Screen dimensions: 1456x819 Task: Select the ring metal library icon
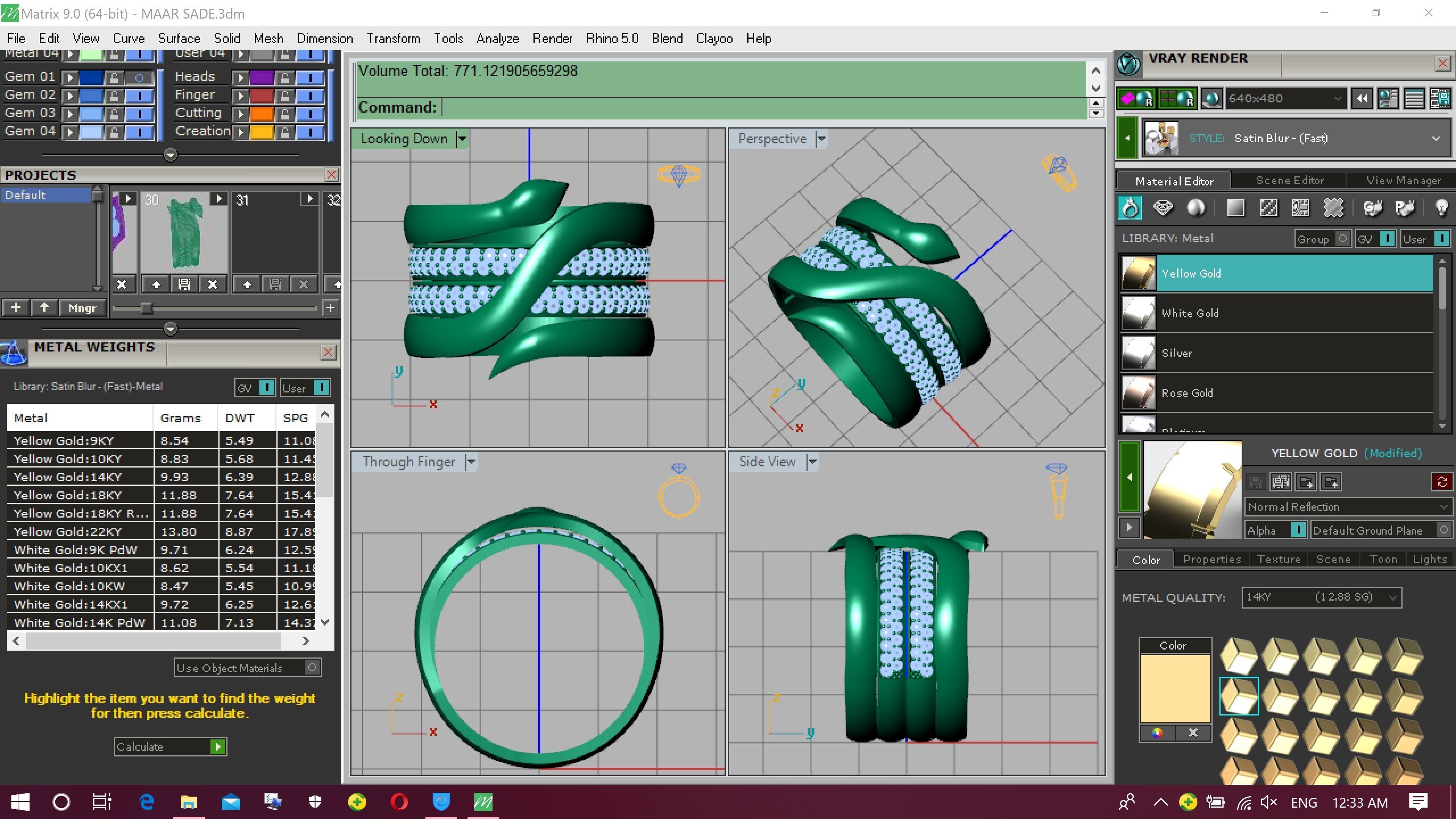click(x=1130, y=208)
